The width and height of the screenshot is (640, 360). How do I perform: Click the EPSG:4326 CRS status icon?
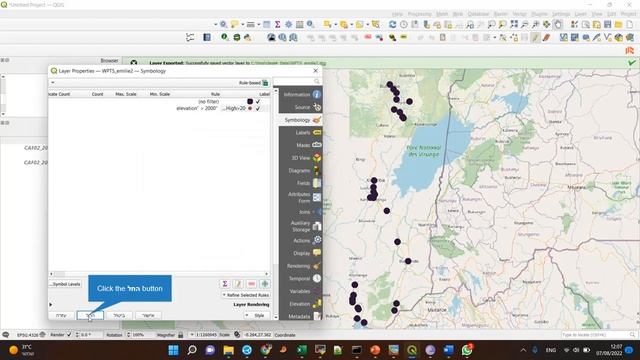pyautogui.click(x=31, y=335)
